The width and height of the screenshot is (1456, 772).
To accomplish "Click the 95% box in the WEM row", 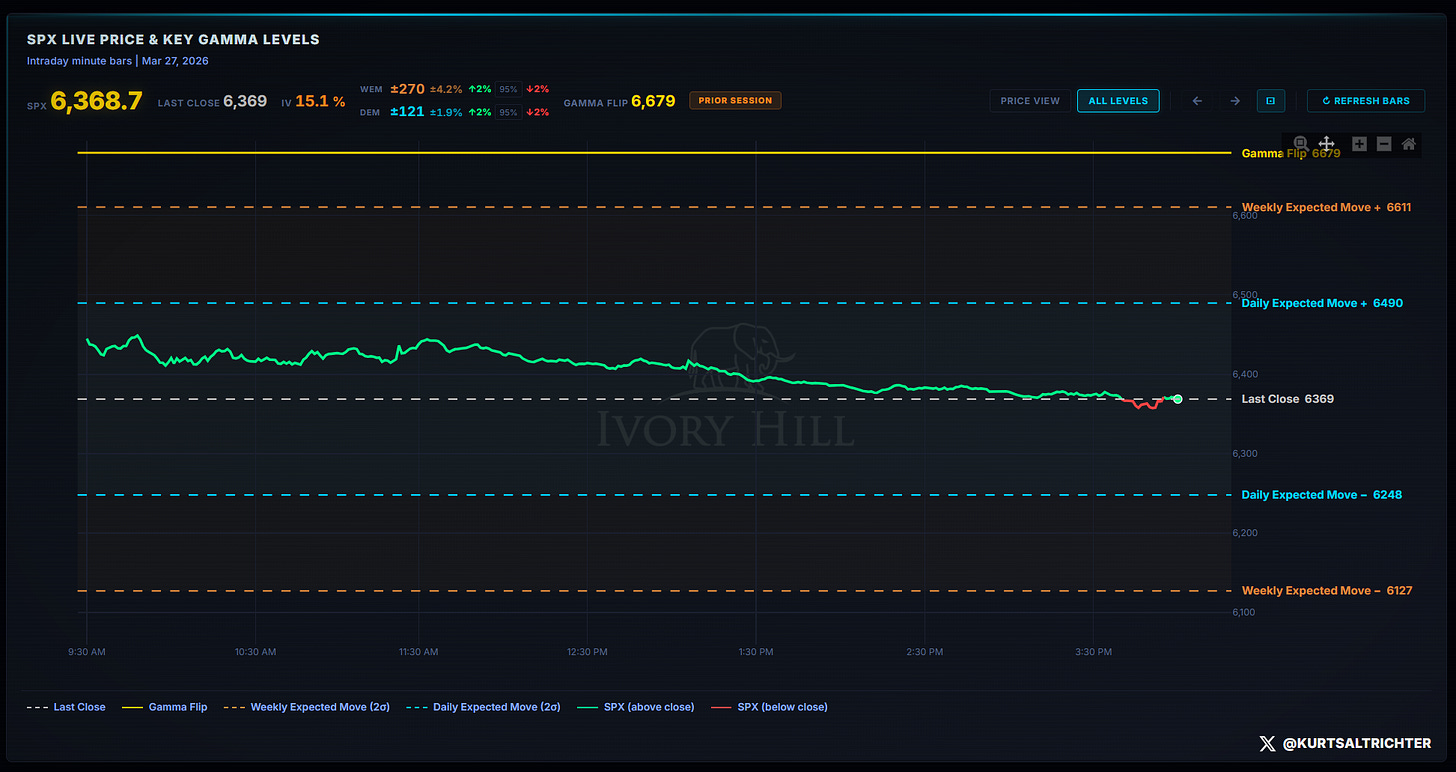I will [x=508, y=89].
